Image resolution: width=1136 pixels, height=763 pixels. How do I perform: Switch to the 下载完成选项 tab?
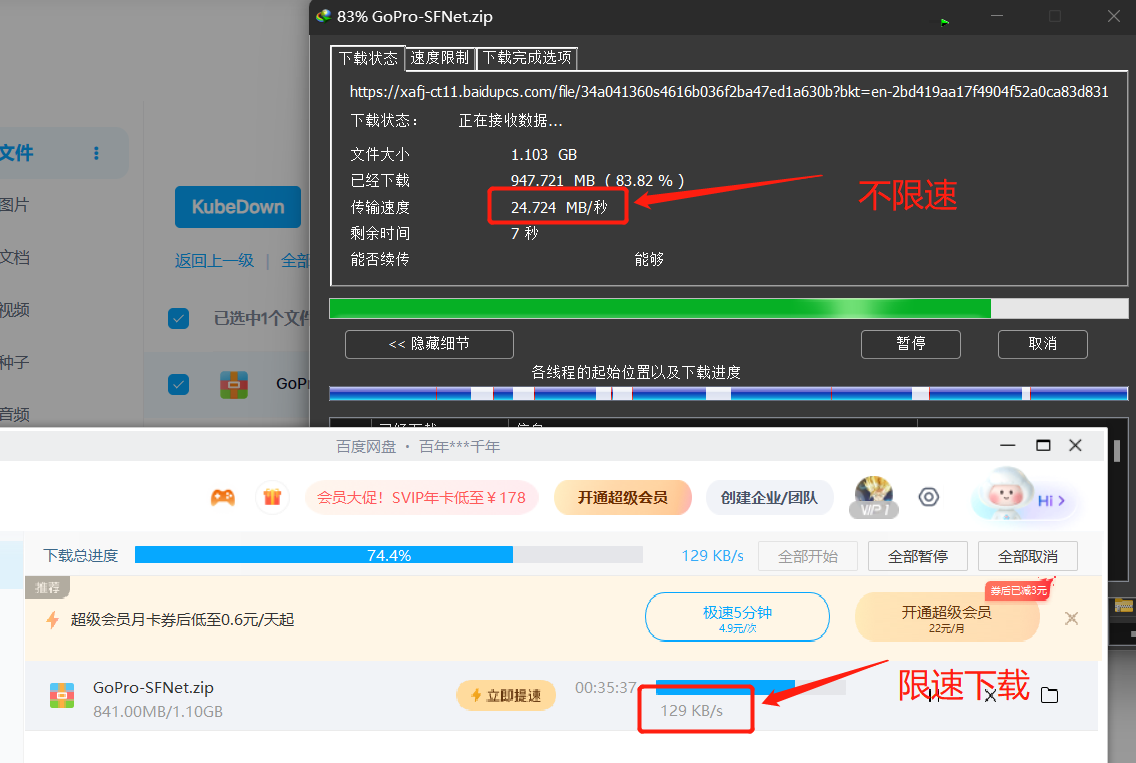[527, 58]
